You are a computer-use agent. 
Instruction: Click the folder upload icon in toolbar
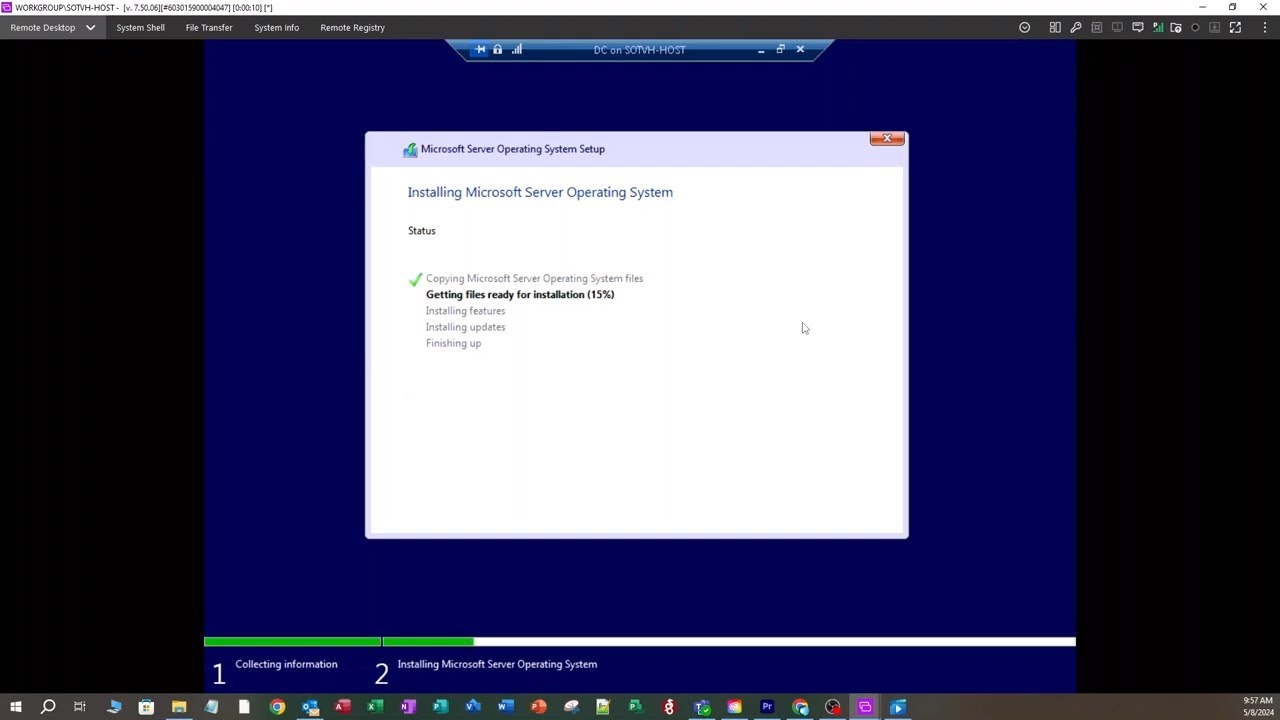tap(1176, 28)
